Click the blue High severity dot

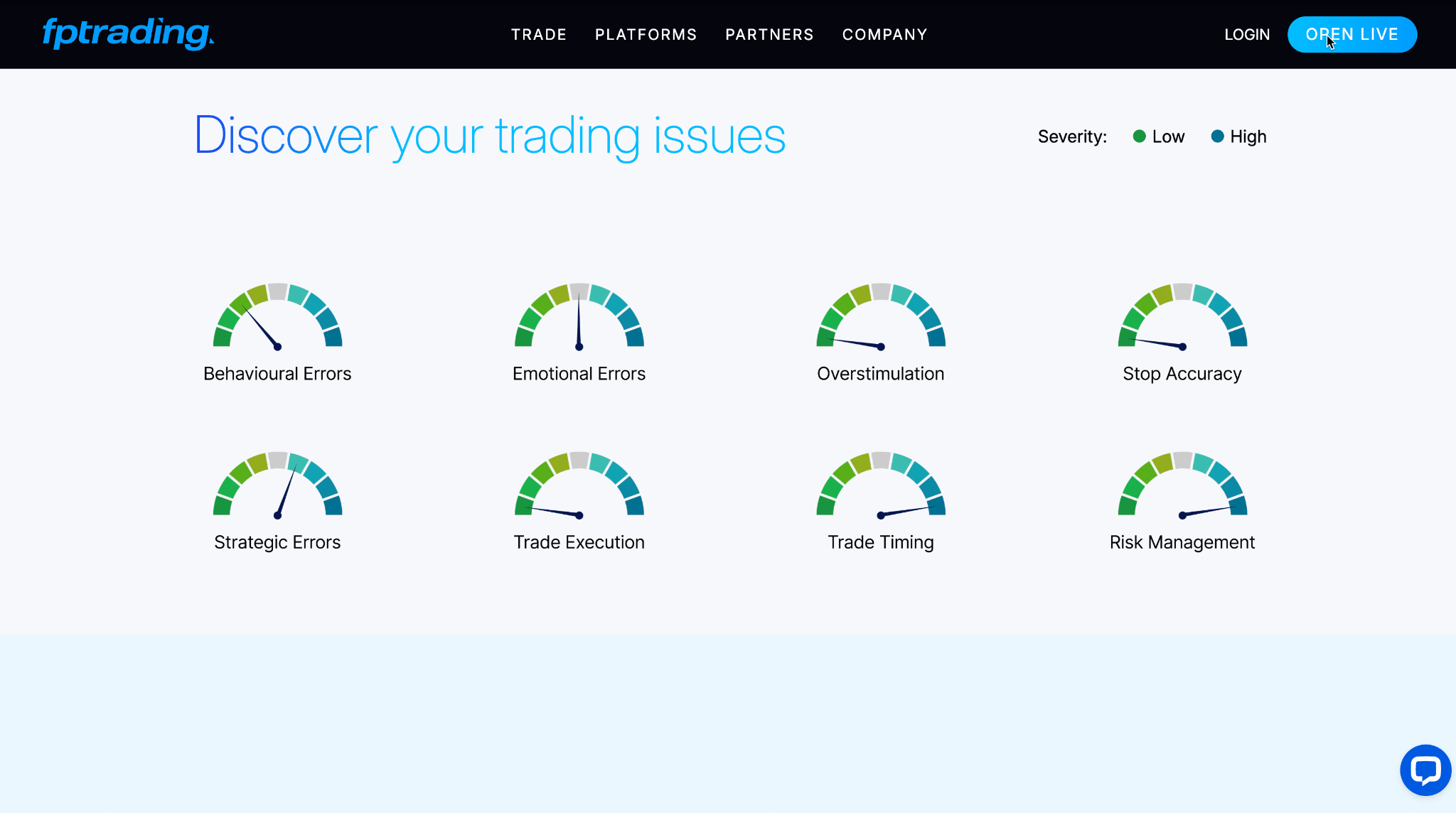pyautogui.click(x=1217, y=136)
